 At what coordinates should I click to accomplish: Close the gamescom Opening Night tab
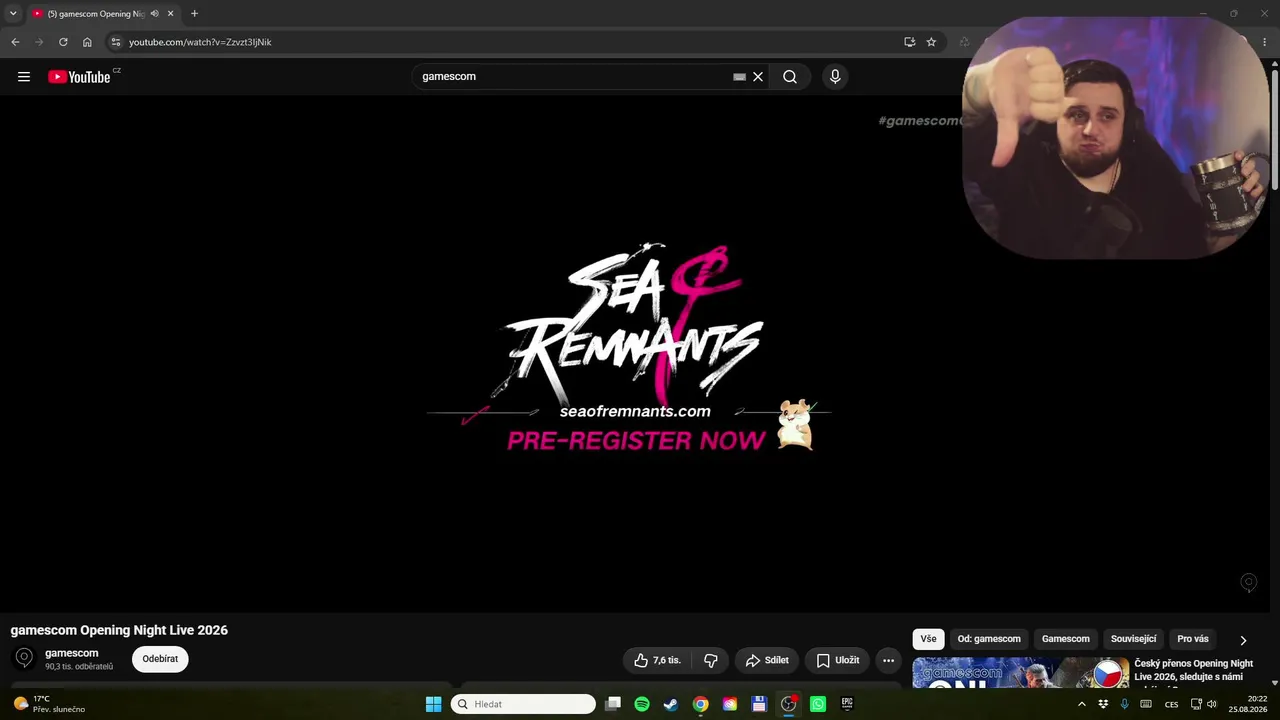171,14
